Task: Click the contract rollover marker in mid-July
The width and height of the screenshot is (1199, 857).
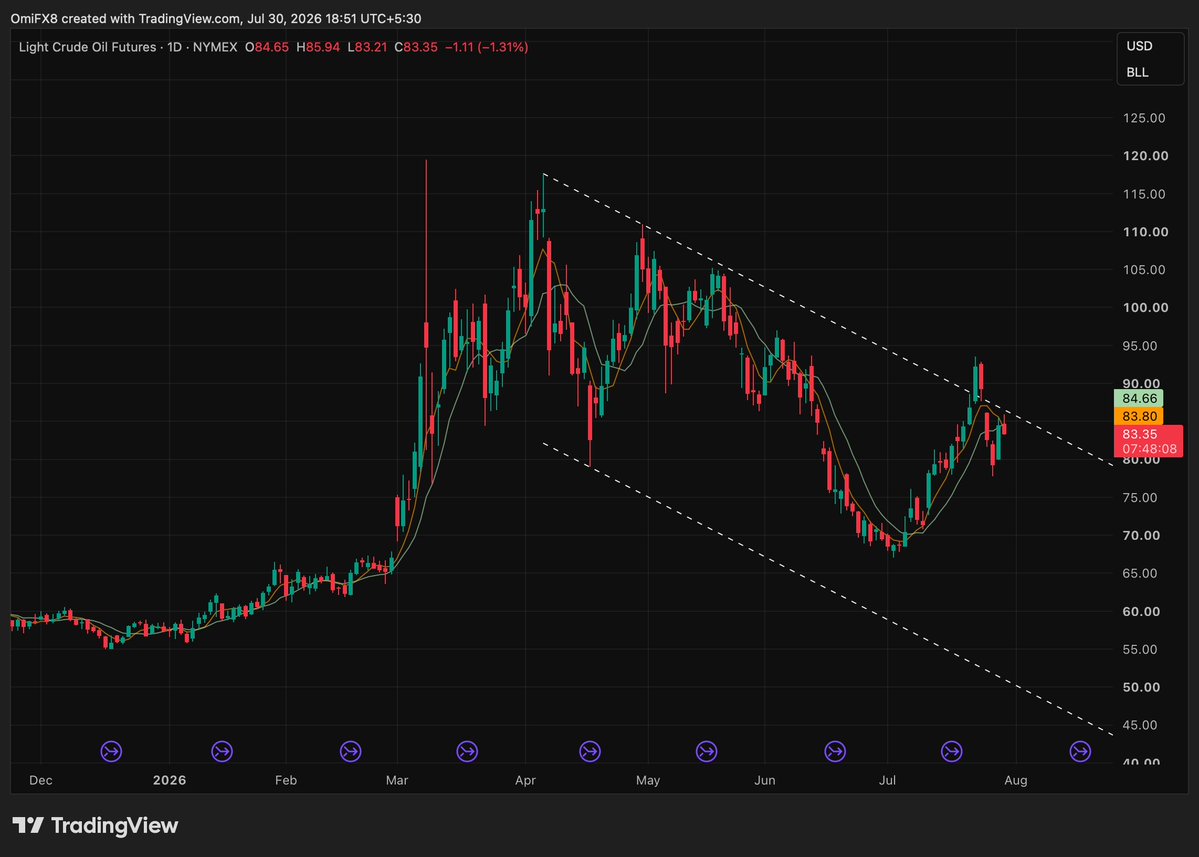Action: (x=951, y=751)
